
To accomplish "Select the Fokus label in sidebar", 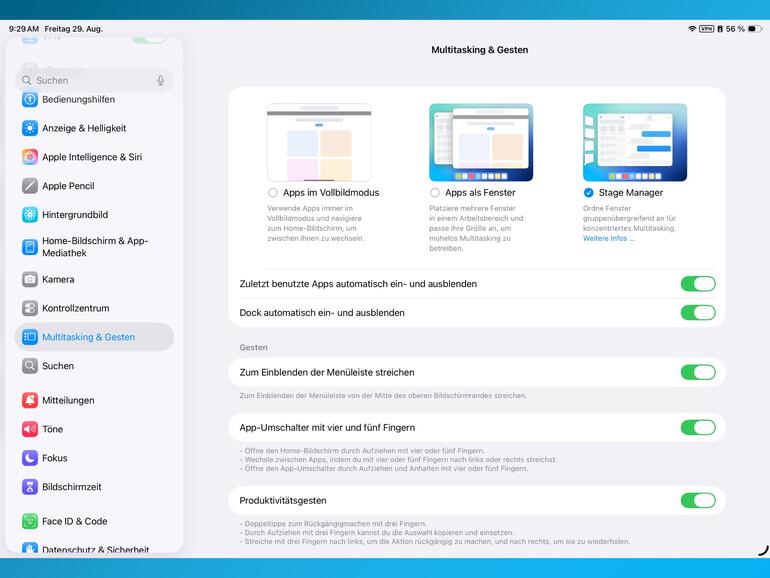I will (55, 458).
